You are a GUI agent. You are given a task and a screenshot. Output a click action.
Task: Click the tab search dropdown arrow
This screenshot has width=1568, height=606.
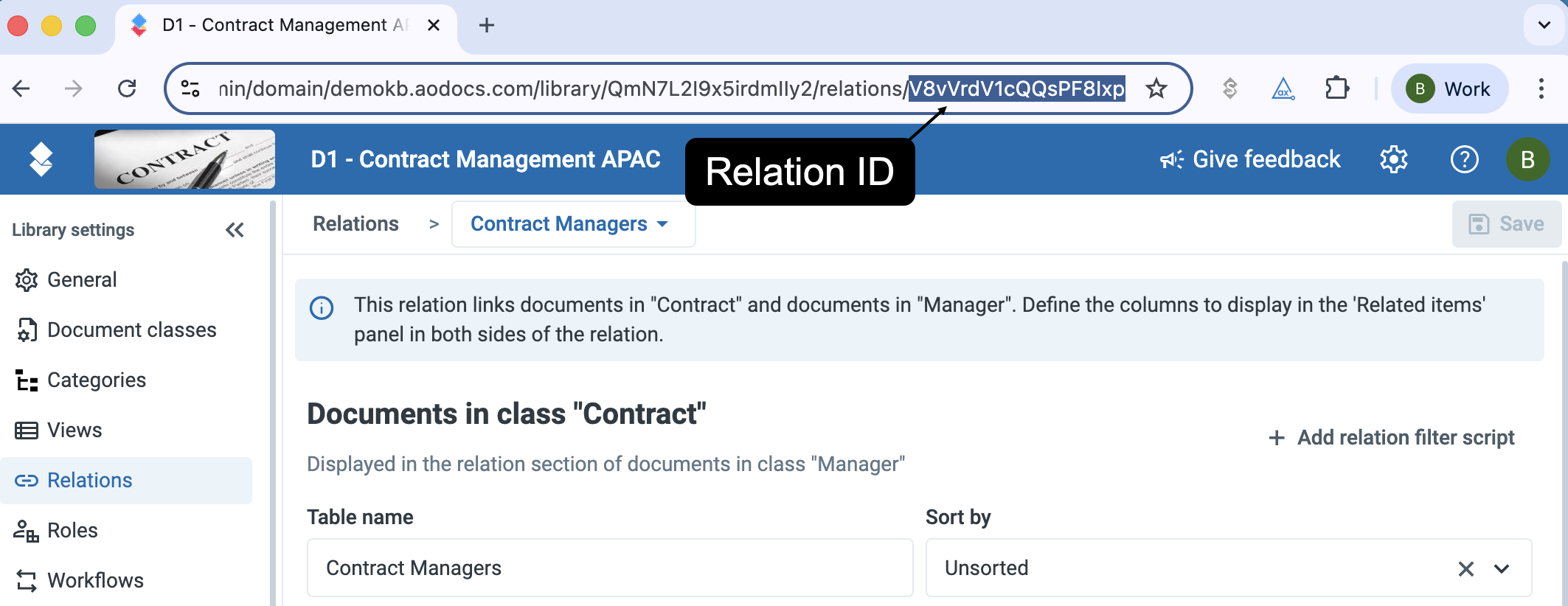(1544, 25)
